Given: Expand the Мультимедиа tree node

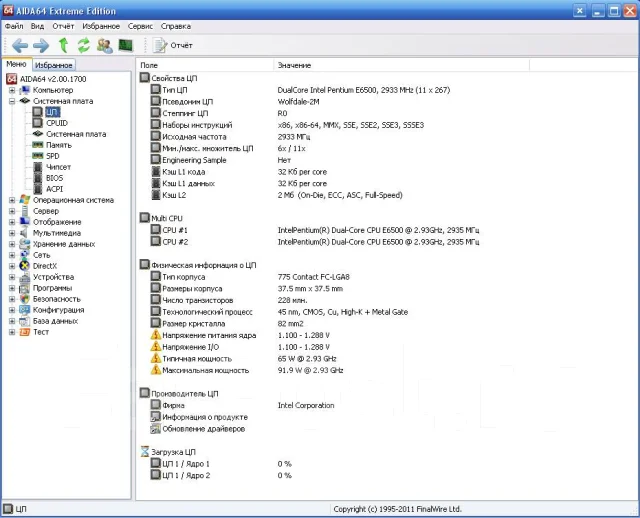Looking at the screenshot, I should 12,233.
